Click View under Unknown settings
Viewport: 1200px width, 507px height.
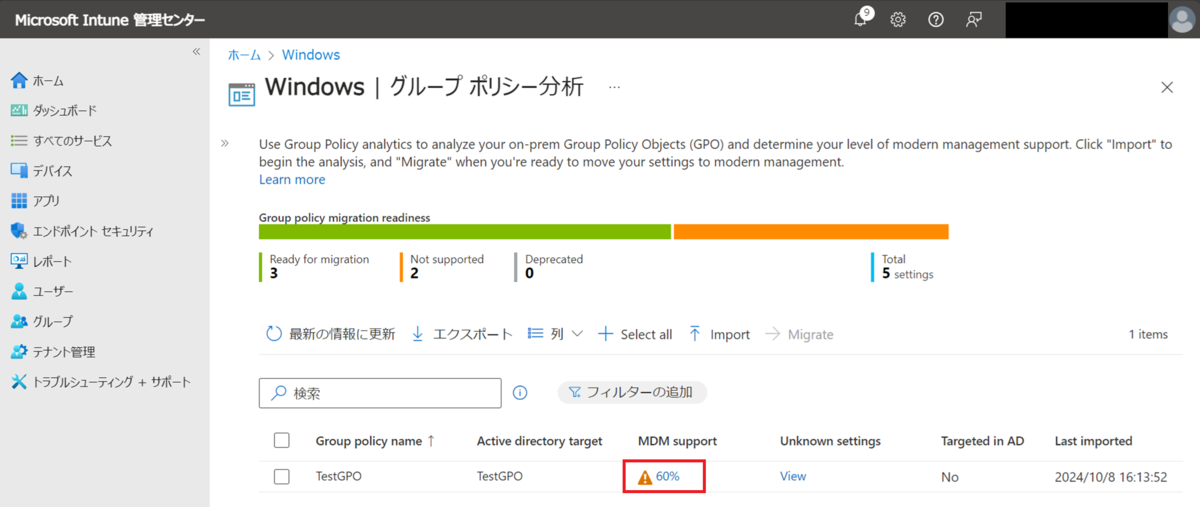click(x=793, y=476)
